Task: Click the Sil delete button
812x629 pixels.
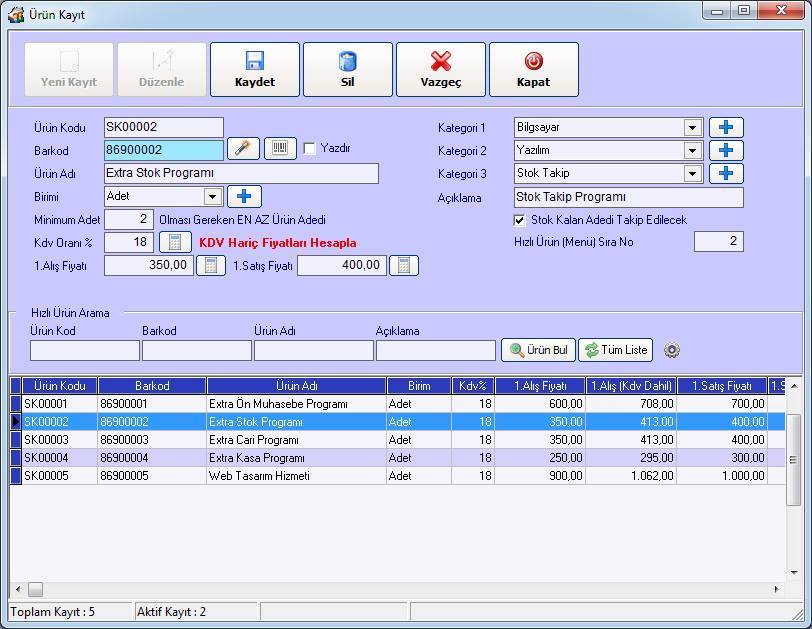Action: pos(347,69)
